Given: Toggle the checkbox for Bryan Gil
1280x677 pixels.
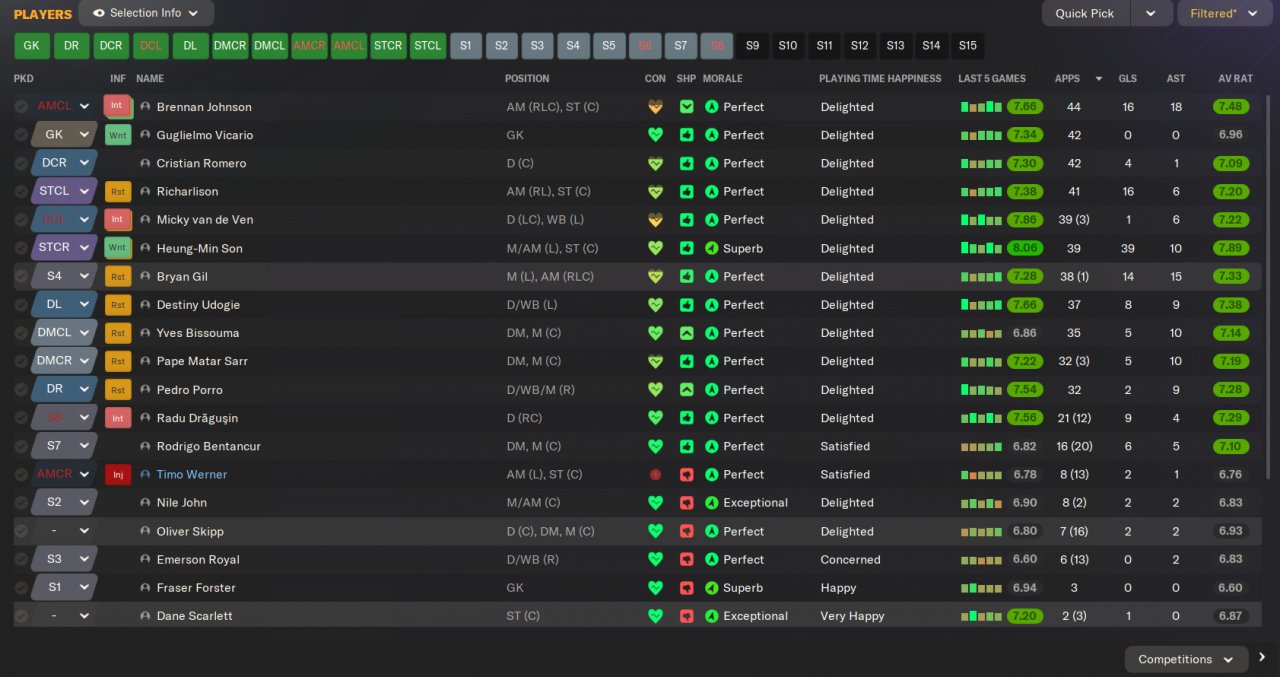Looking at the screenshot, I should [21, 277].
